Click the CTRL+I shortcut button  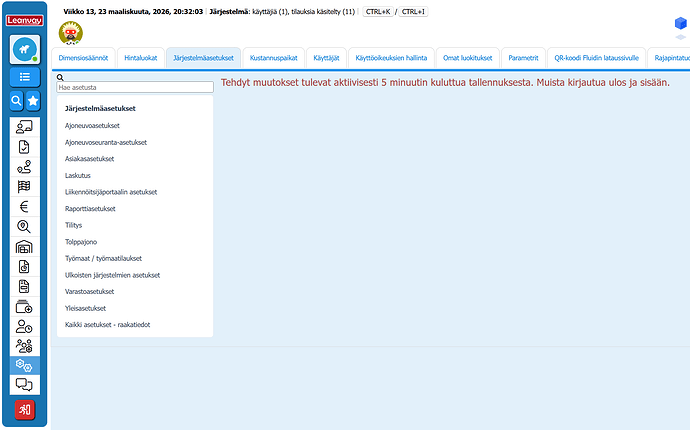413,12
